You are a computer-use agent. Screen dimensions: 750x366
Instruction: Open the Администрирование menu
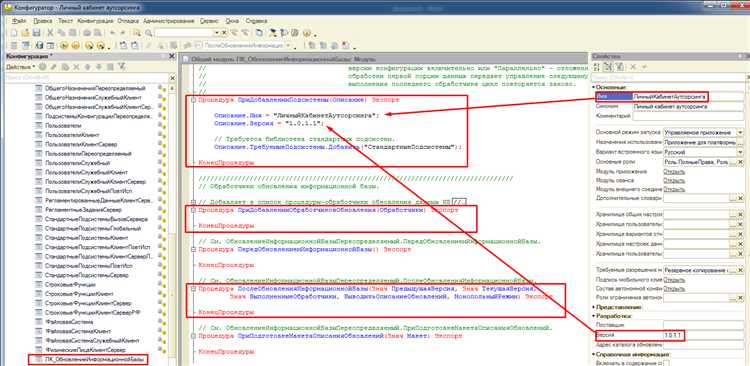click(169, 22)
